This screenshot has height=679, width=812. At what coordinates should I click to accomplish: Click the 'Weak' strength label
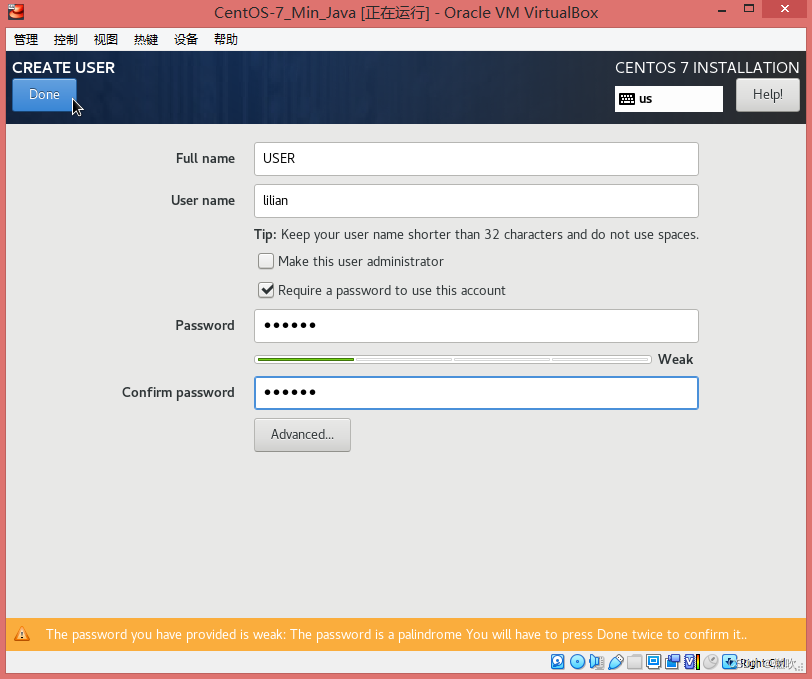675,359
